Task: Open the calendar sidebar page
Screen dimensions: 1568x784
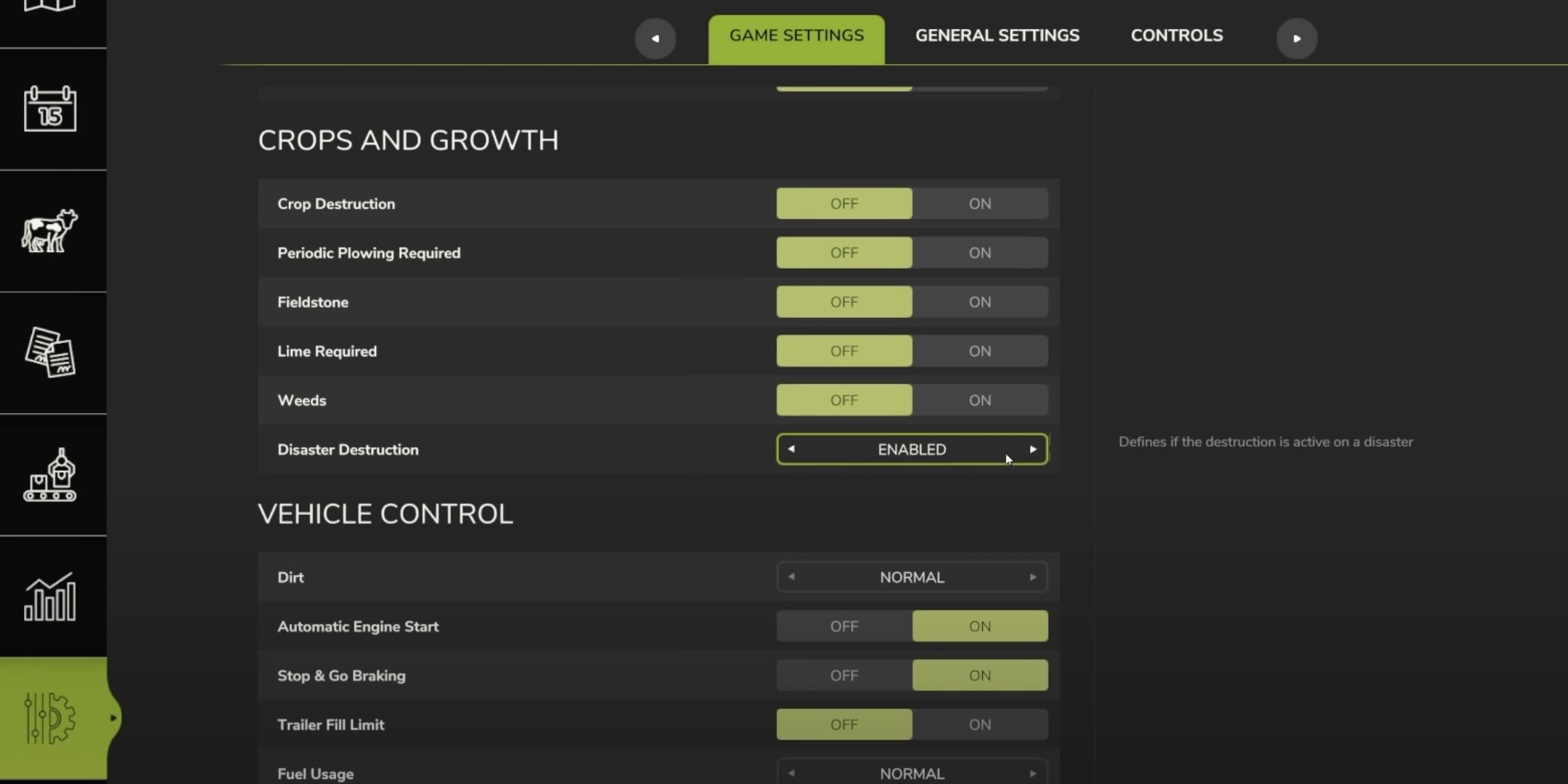Action: (x=50, y=109)
